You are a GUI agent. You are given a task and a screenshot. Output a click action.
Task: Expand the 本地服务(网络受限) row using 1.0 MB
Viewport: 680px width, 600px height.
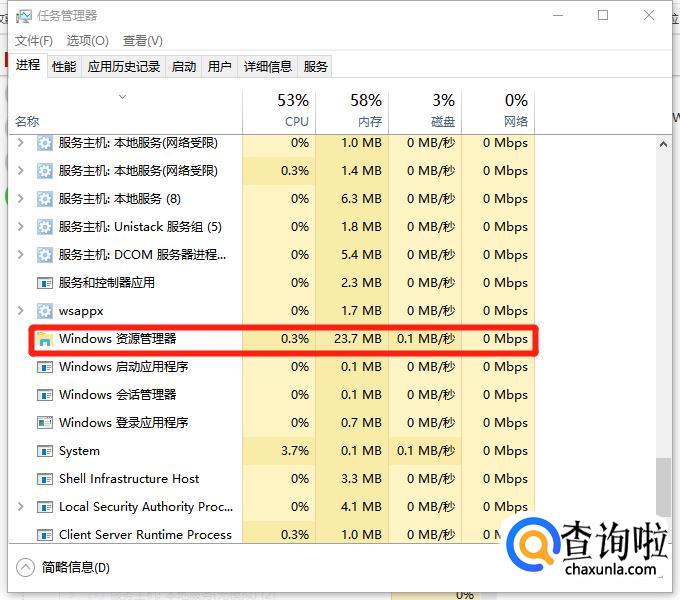click(x=20, y=143)
